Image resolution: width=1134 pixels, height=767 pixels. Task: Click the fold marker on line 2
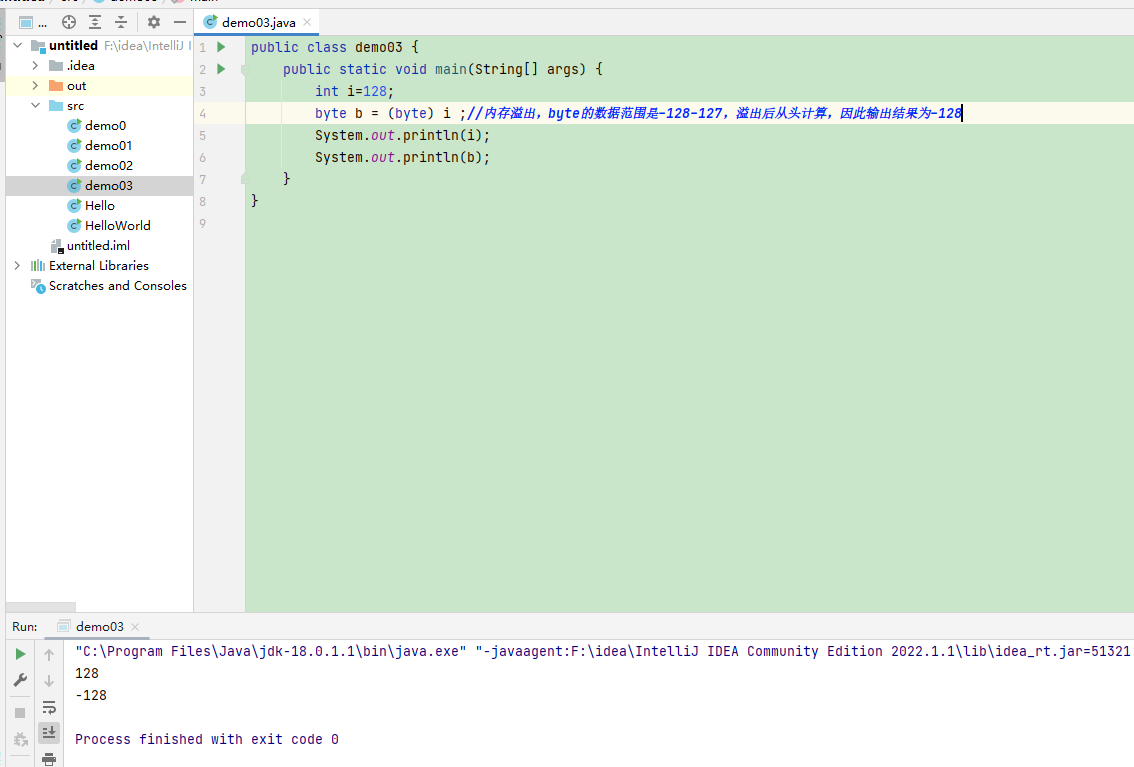pos(245,70)
